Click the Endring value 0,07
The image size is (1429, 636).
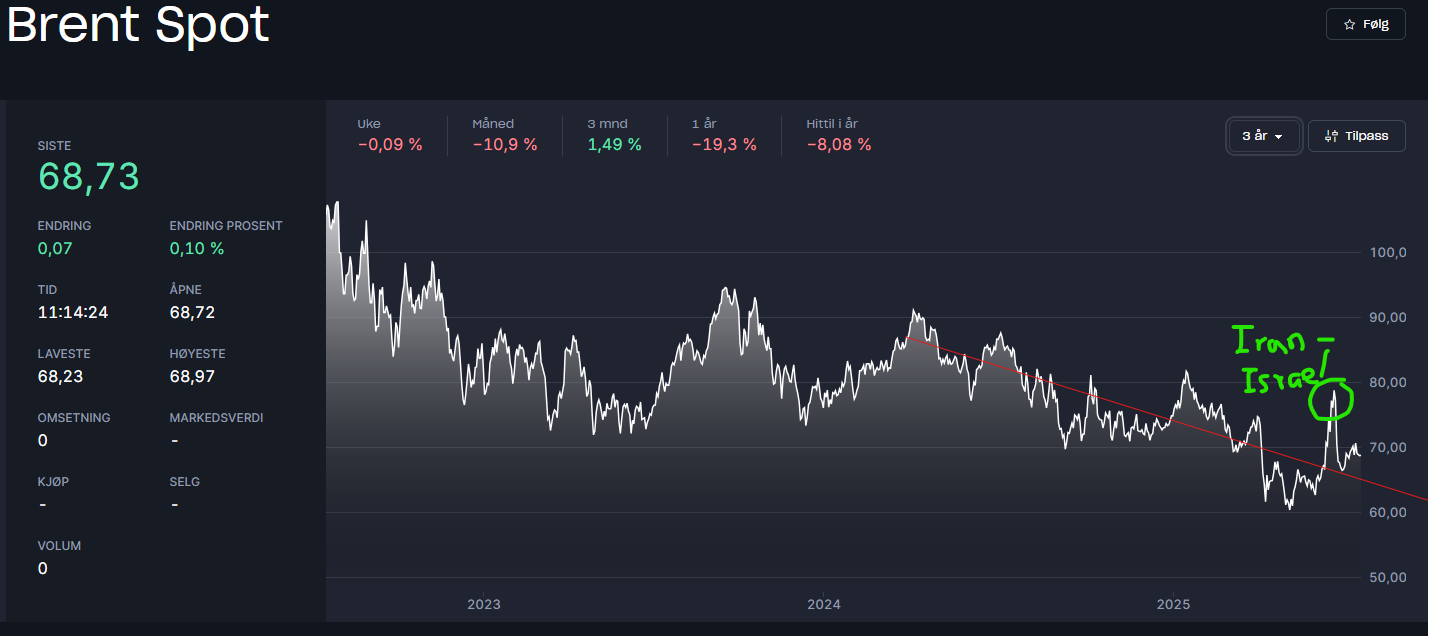(x=55, y=248)
